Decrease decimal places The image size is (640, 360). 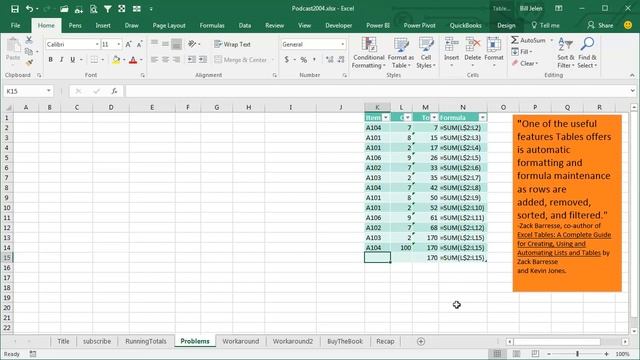click(x=341, y=60)
